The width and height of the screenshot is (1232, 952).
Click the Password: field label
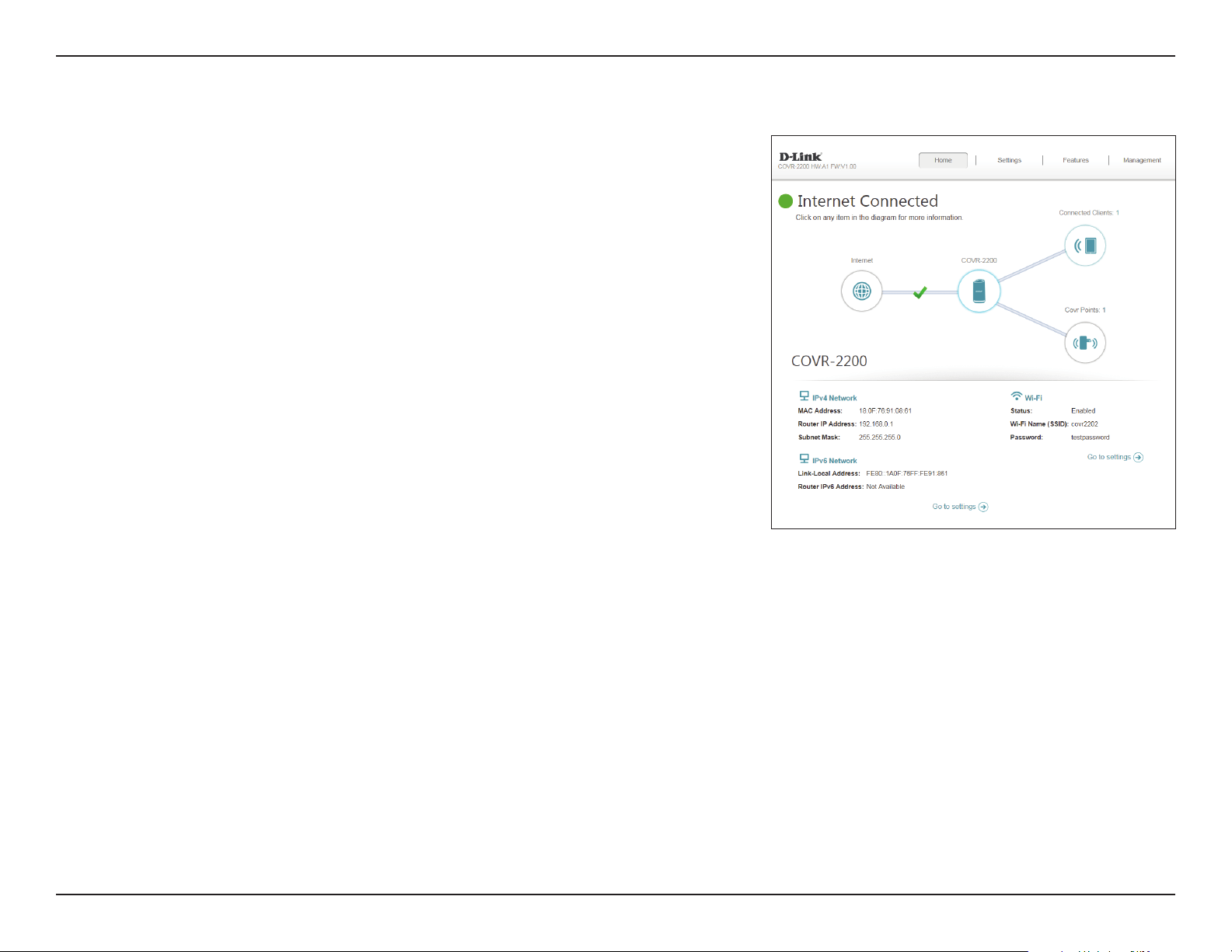(x=1026, y=438)
